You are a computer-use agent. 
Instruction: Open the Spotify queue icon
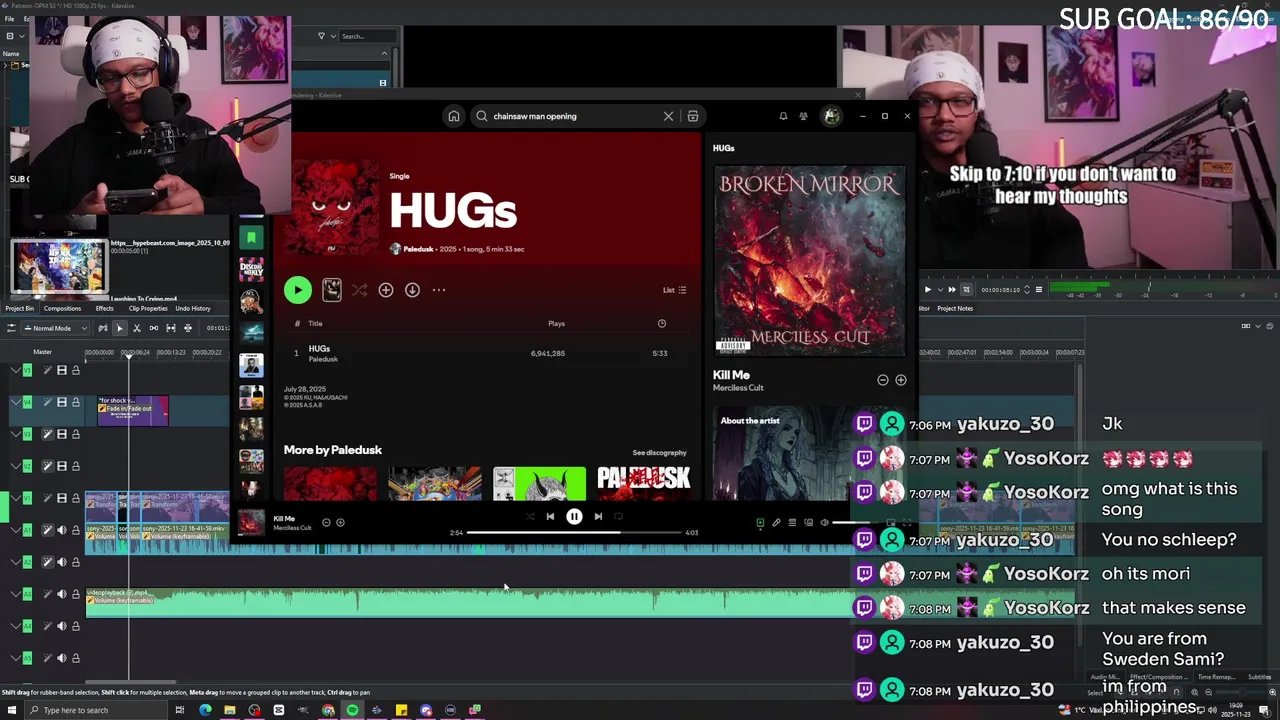tap(792, 522)
